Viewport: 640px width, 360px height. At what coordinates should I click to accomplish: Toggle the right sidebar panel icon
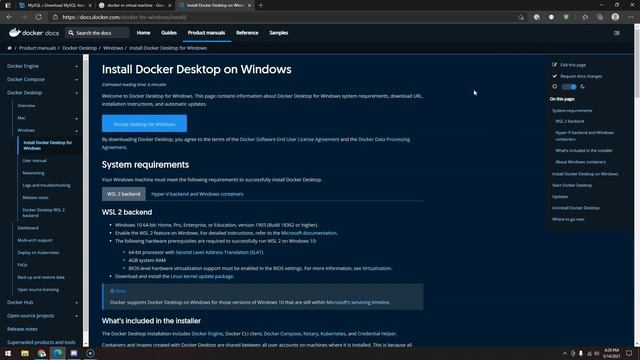pos(617,33)
